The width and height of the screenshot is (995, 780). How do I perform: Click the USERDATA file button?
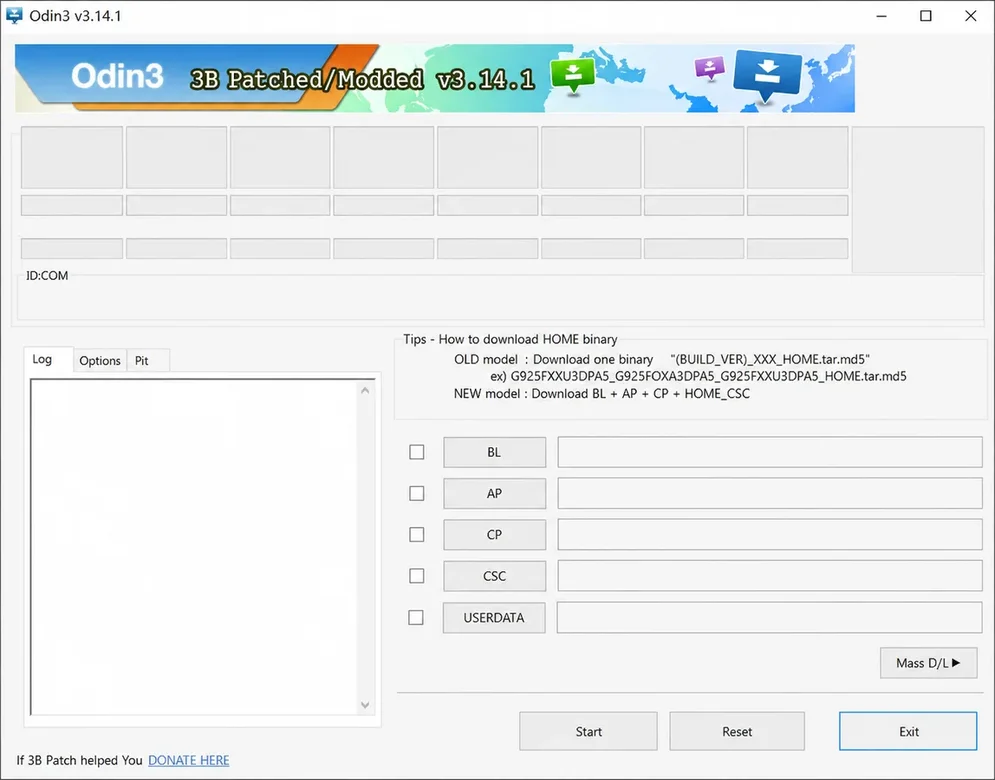pyautogui.click(x=494, y=618)
